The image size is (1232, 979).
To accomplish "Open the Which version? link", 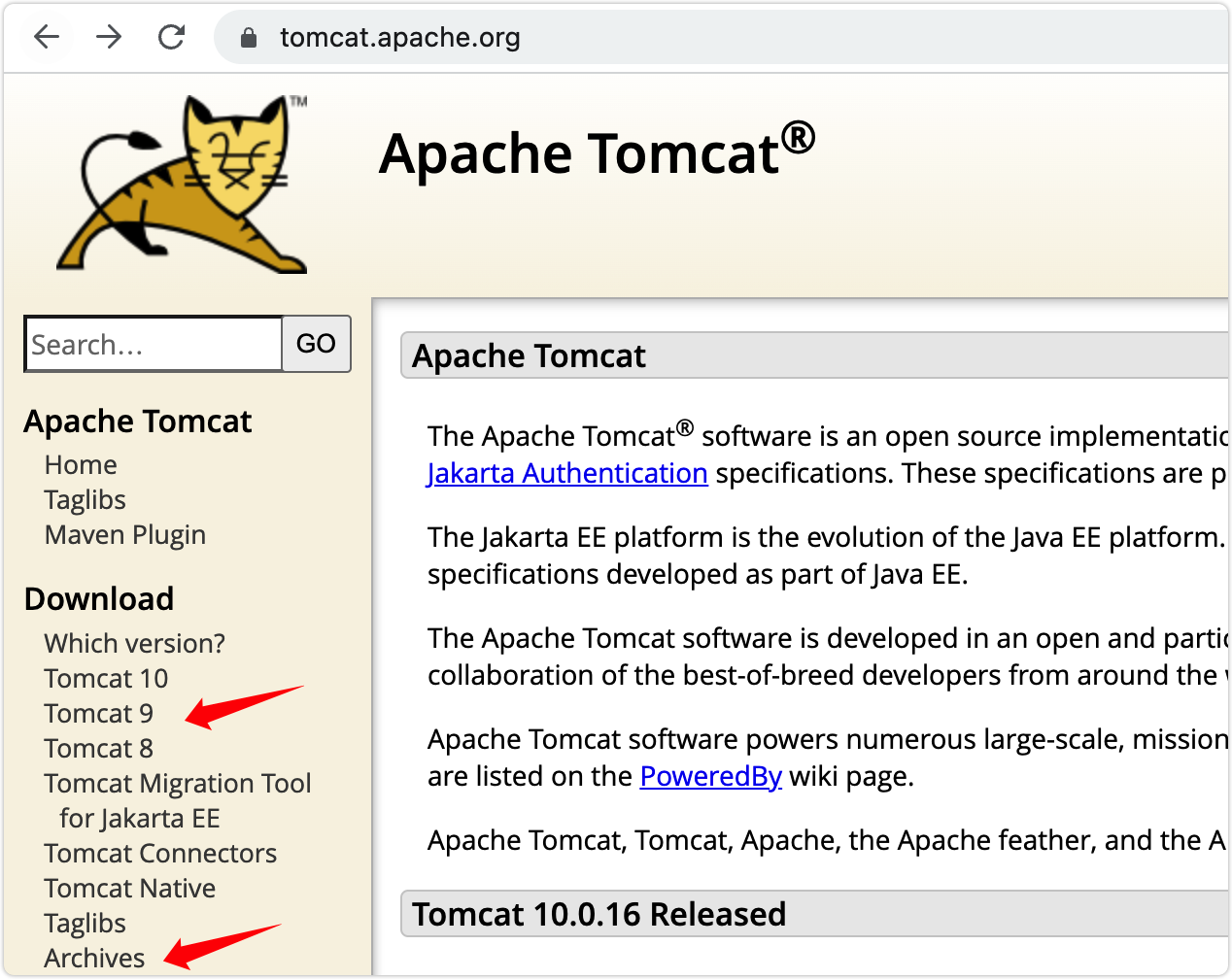I will 135,644.
